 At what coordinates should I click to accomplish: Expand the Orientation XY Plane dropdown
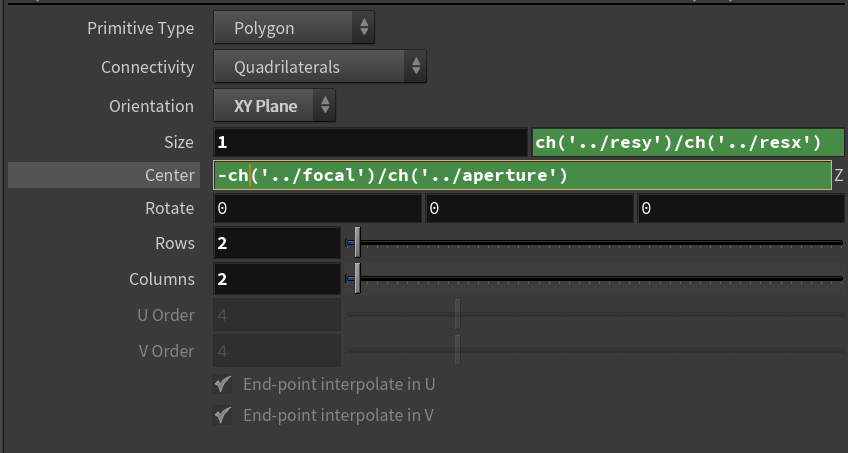(x=275, y=105)
